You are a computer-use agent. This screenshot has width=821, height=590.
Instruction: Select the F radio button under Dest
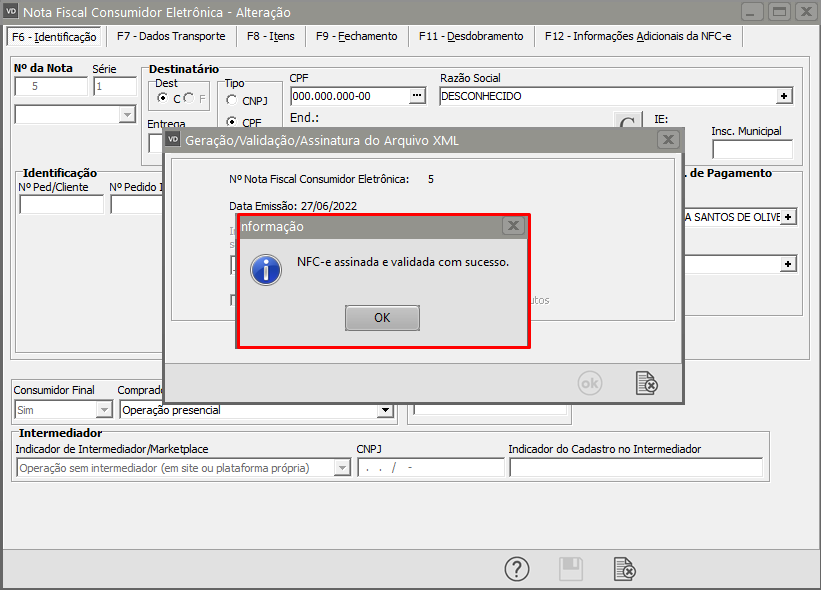(x=189, y=98)
